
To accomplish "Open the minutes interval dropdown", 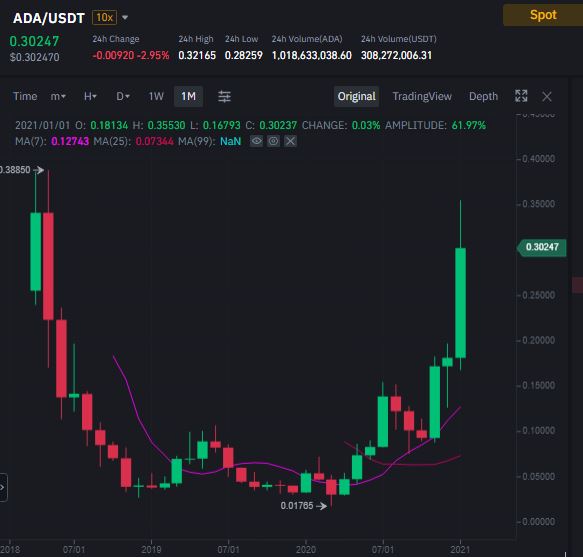I will (58, 97).
